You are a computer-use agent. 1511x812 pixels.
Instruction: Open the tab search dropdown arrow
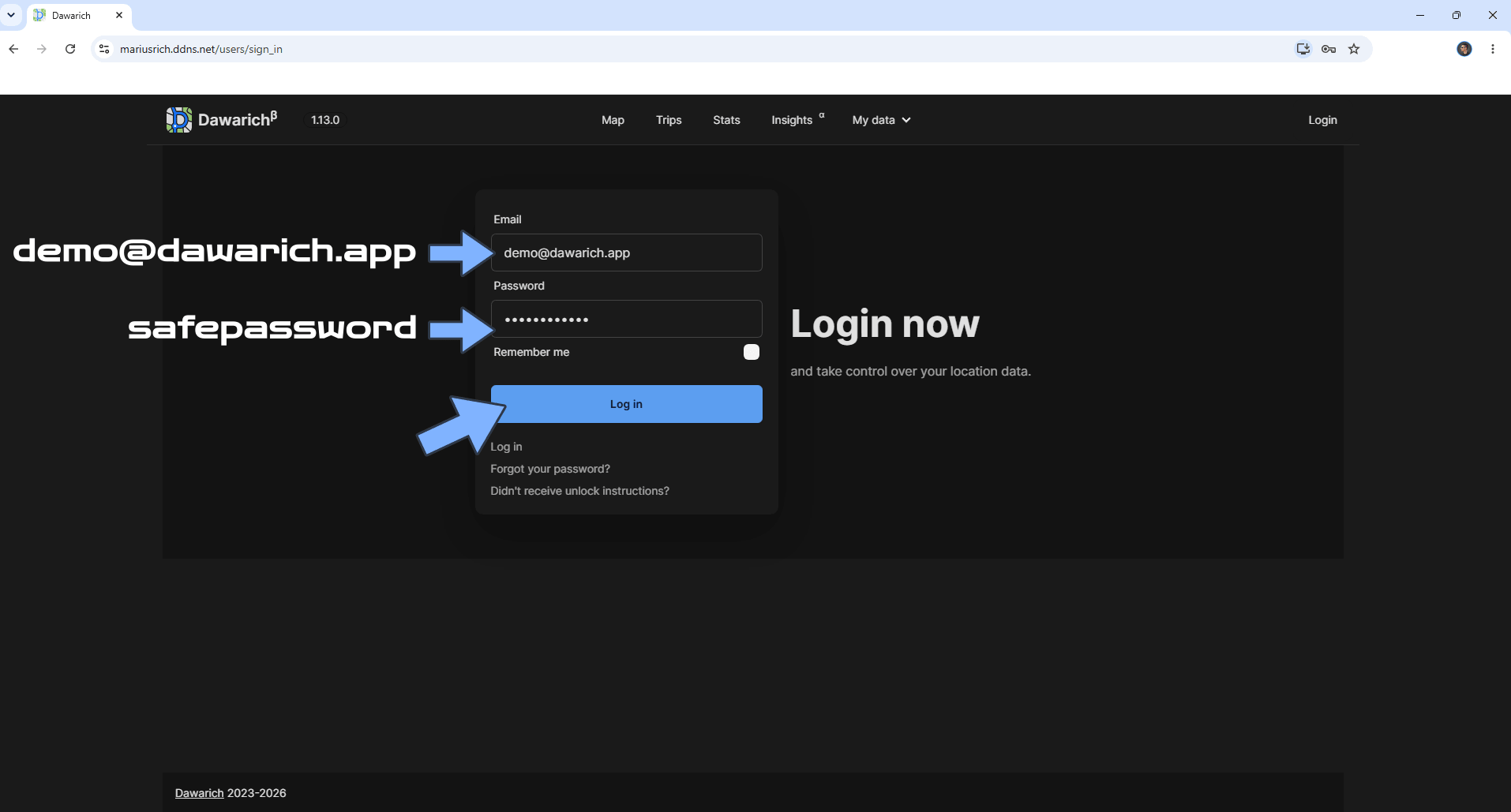(11, 15)
